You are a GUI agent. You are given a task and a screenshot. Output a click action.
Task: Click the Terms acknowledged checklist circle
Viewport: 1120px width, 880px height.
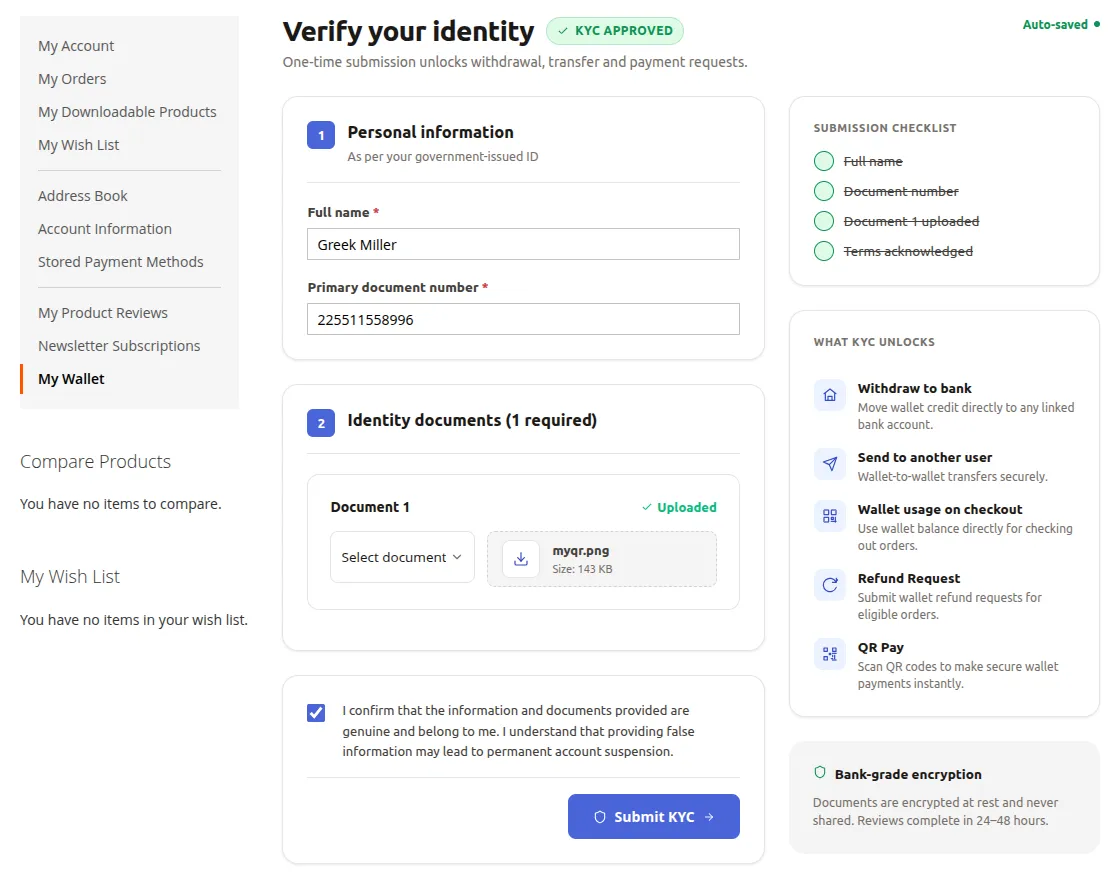[x=824, y=251]
